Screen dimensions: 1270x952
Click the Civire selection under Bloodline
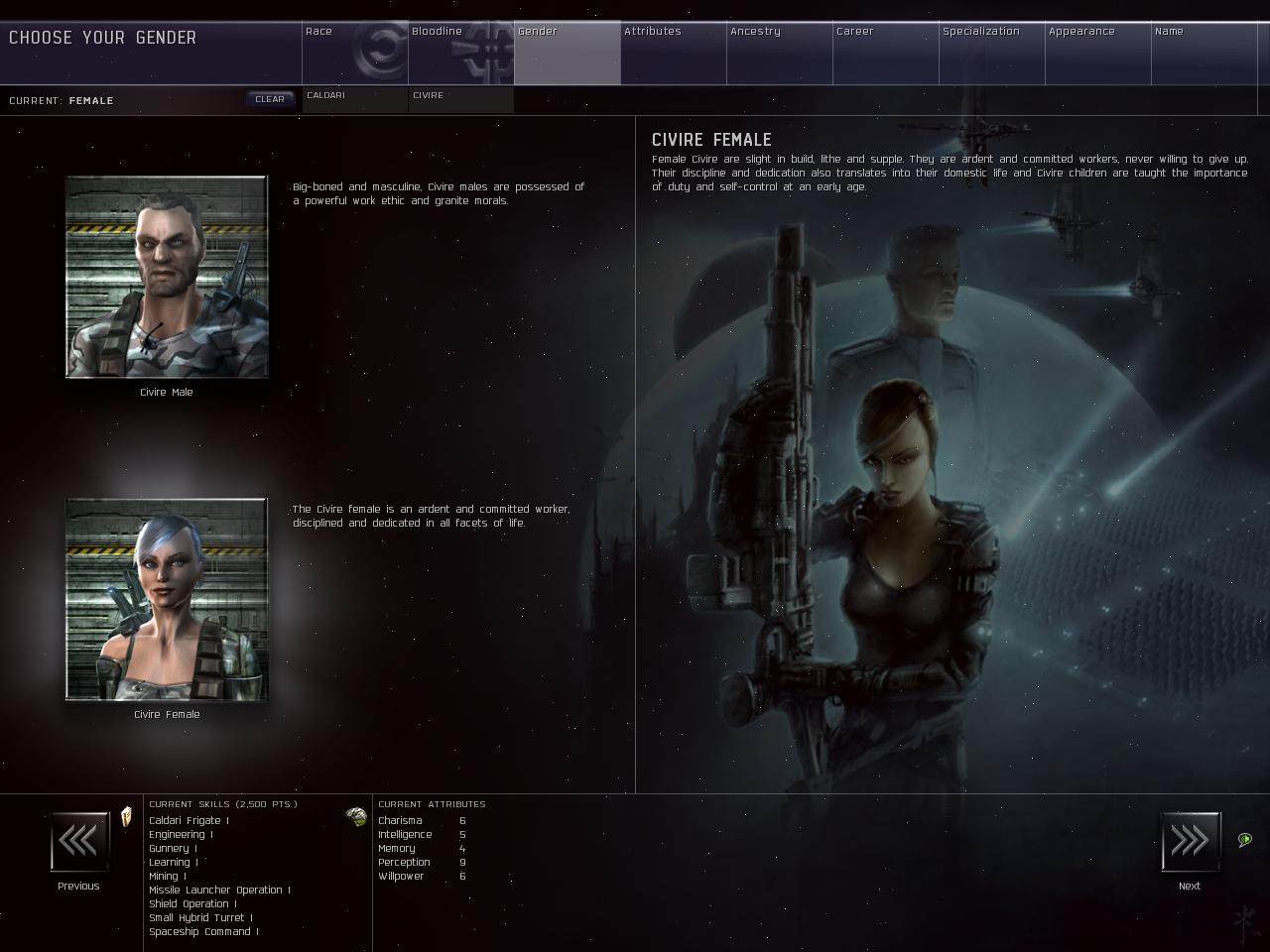[x=461, y=100]
